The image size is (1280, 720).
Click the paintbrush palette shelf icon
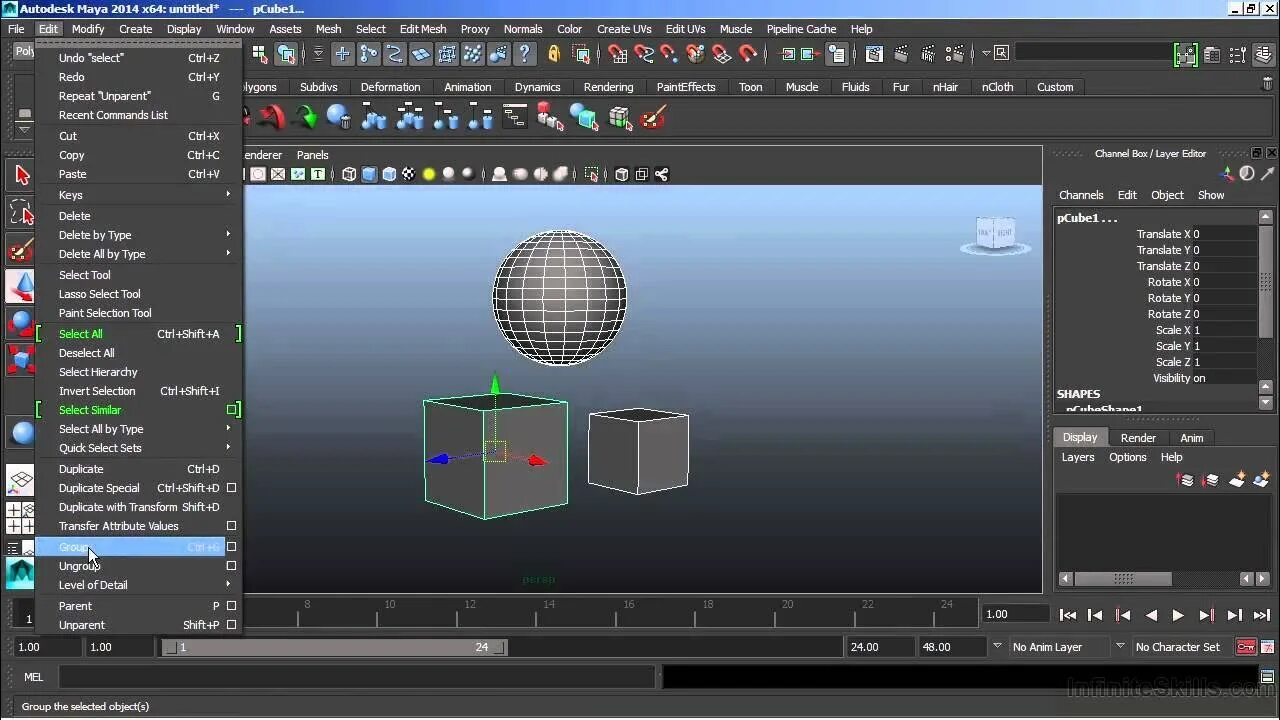653,118
